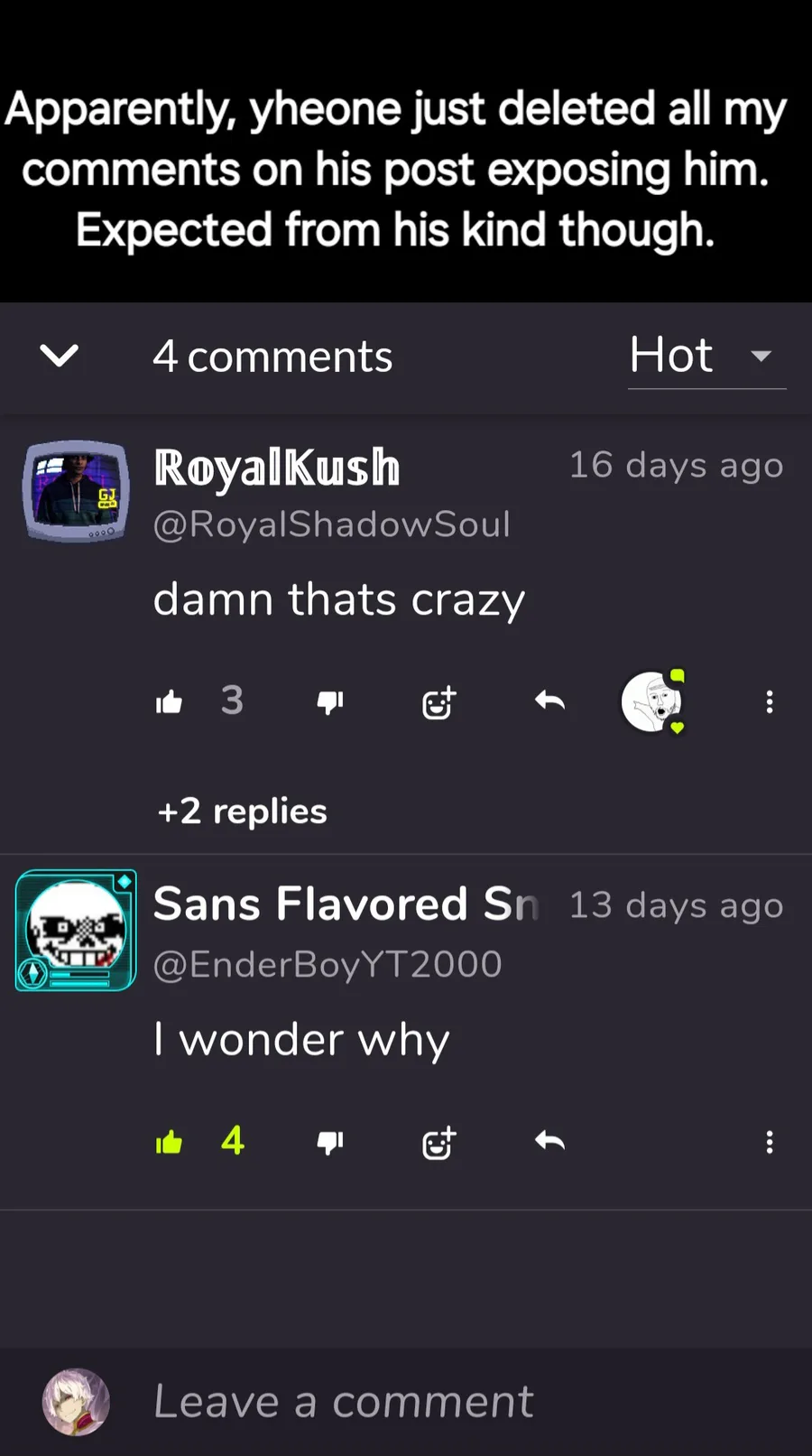Open three-dot menu on Sans Flavored comment
The height and width of the screenshot is (1456, 812).
pyautogui.click(x=770, y=1143)
